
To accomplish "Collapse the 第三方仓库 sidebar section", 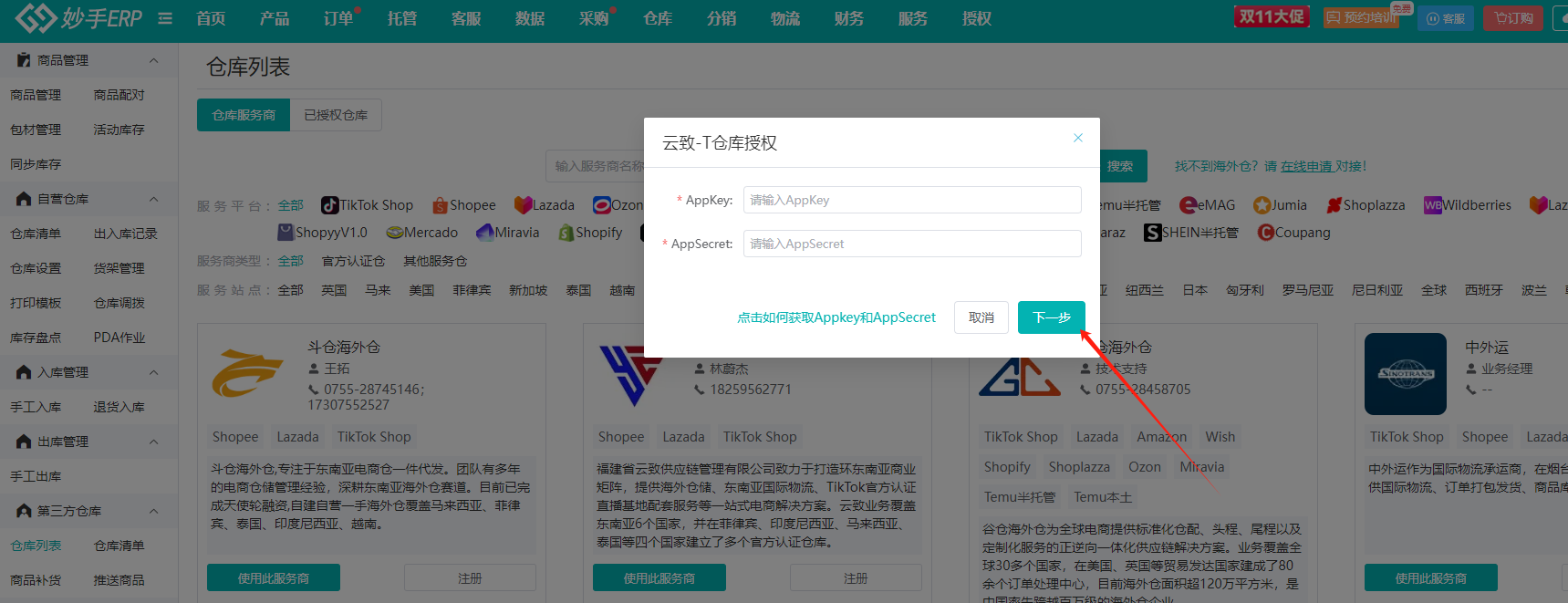I will 153,511.
